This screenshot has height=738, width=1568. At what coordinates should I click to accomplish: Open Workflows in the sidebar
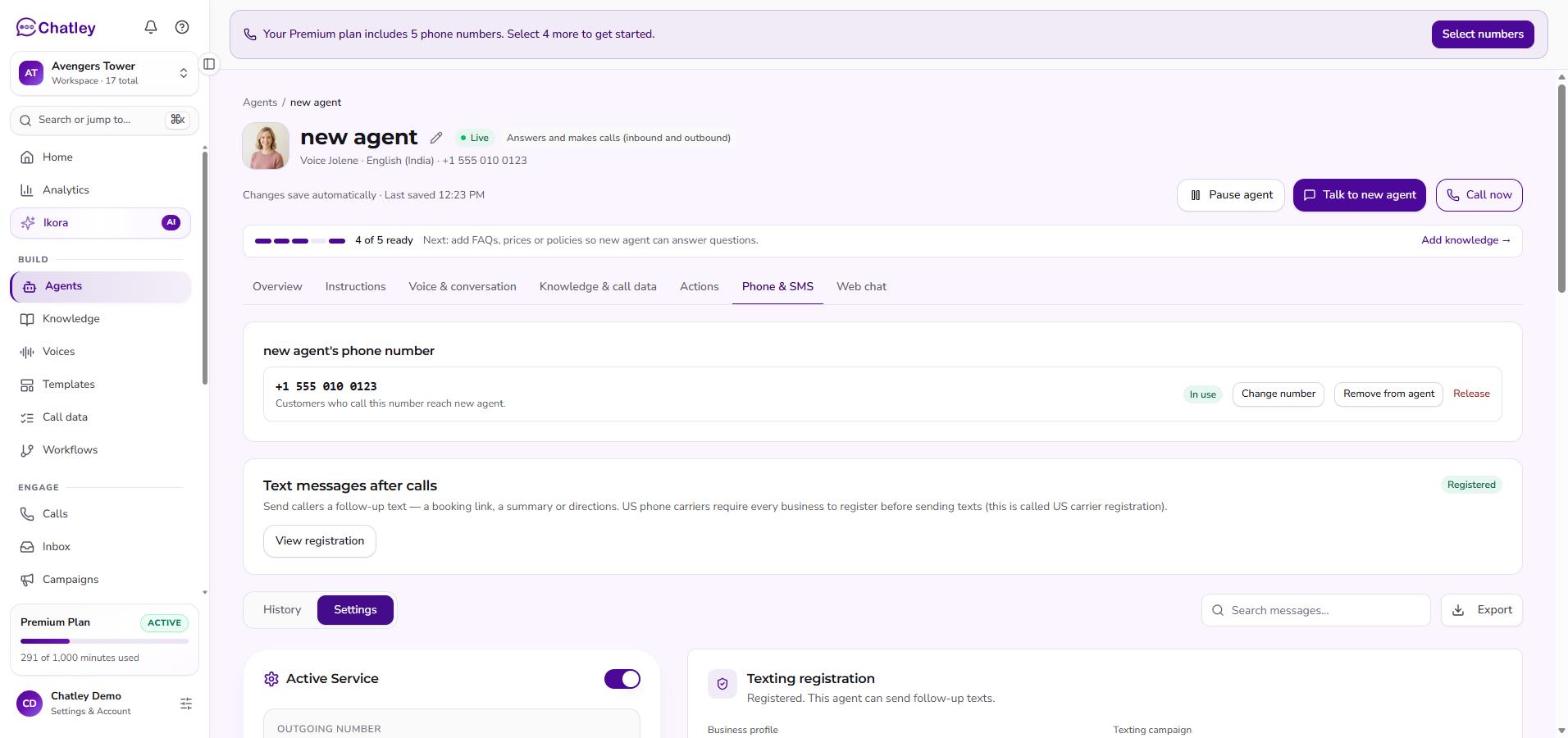(x=100, y=450)
